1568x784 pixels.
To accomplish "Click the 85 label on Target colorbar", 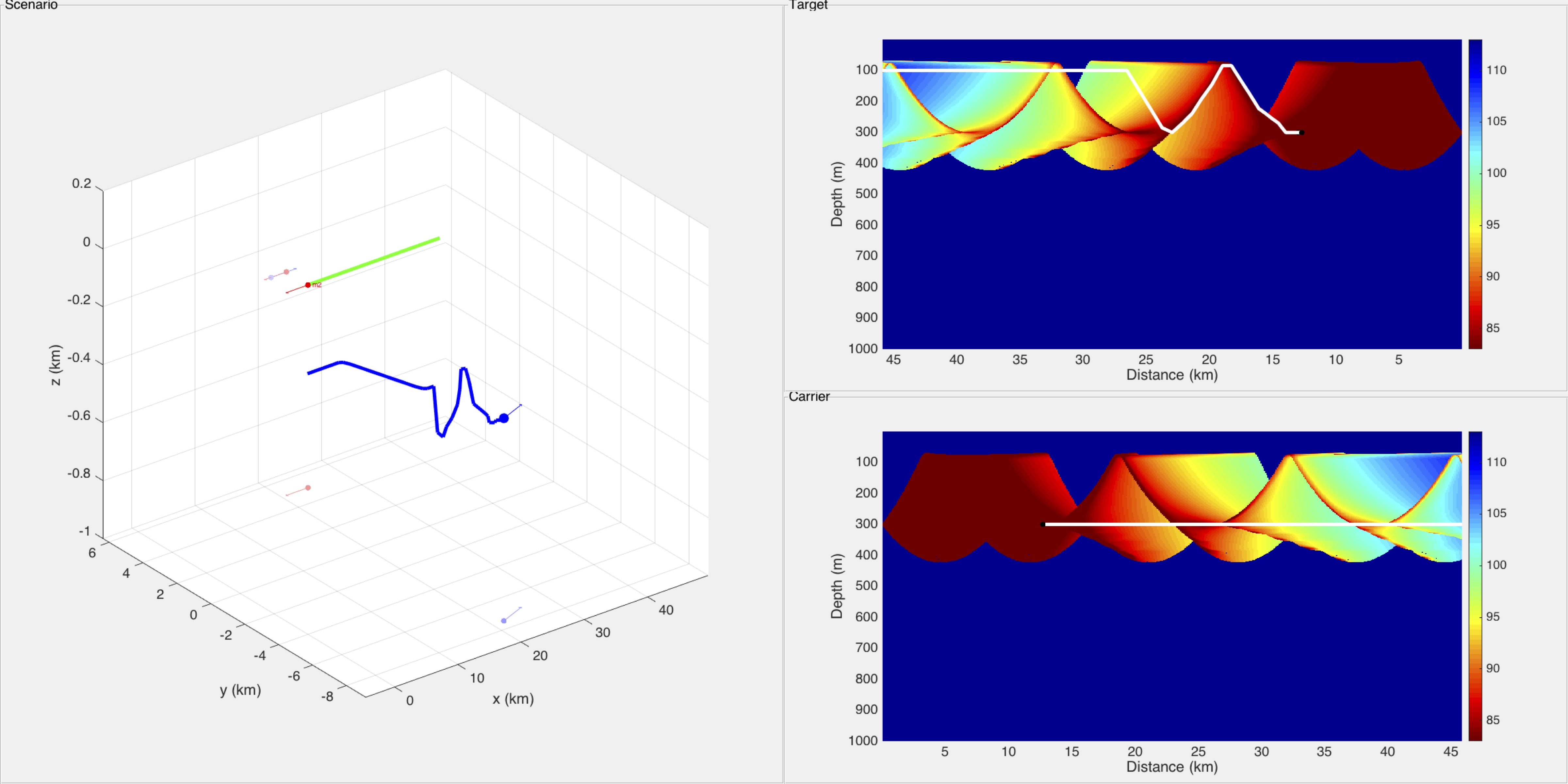I will click(x=1493, y=328).
